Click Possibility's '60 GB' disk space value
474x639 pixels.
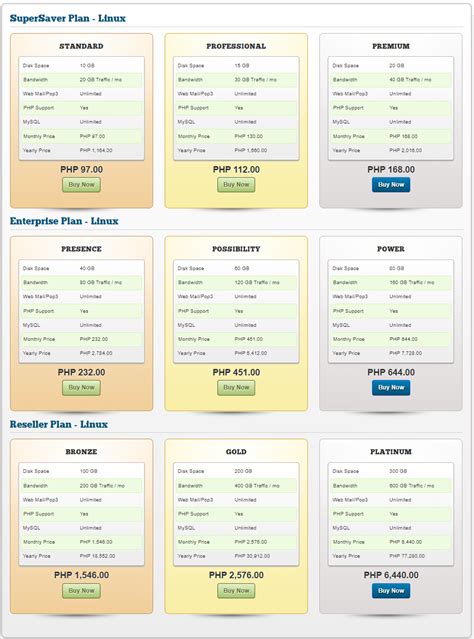[x=242, y=269]
